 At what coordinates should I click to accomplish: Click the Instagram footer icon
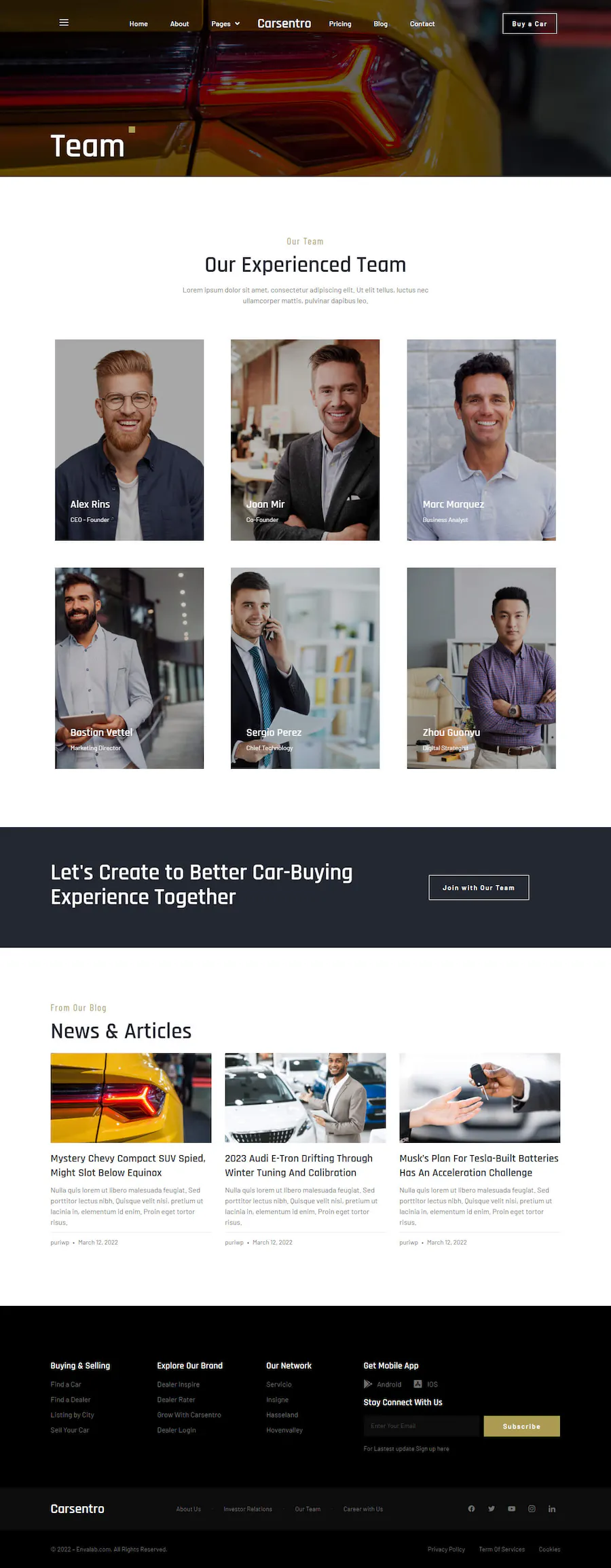coord(532,1508)
